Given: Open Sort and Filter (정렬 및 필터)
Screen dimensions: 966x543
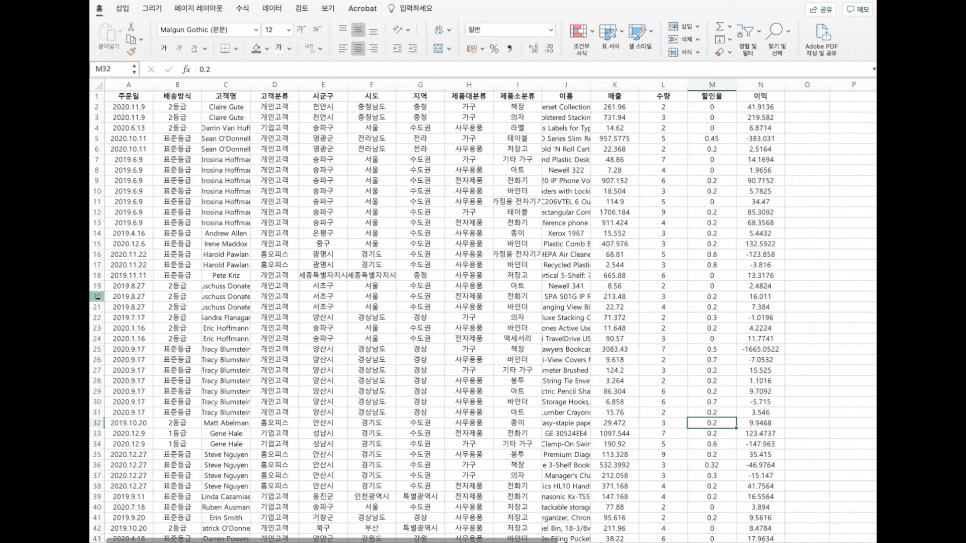Looking at the screenshot, I should (x=747, y=39).
